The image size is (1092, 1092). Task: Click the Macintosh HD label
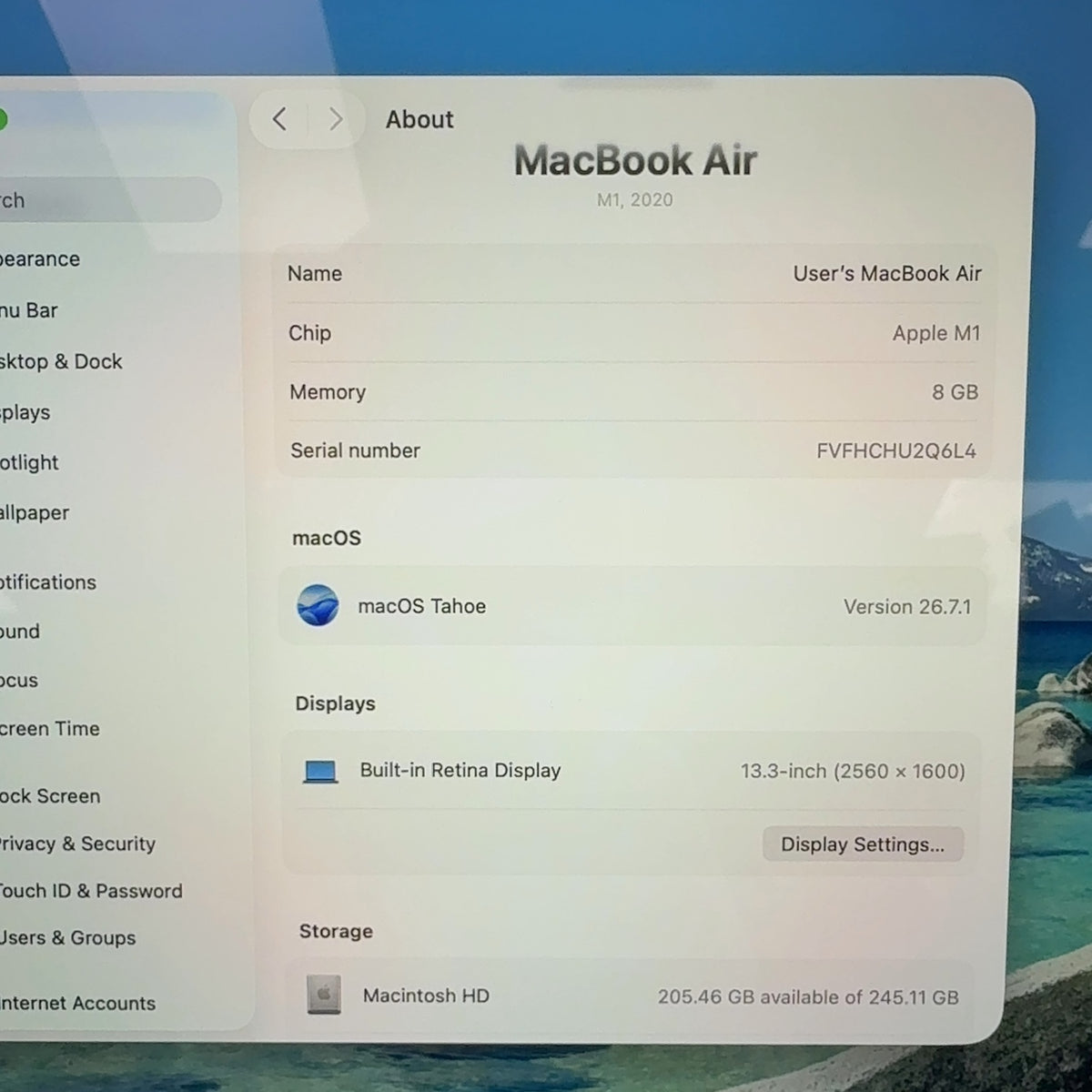(x=426, y=996)
